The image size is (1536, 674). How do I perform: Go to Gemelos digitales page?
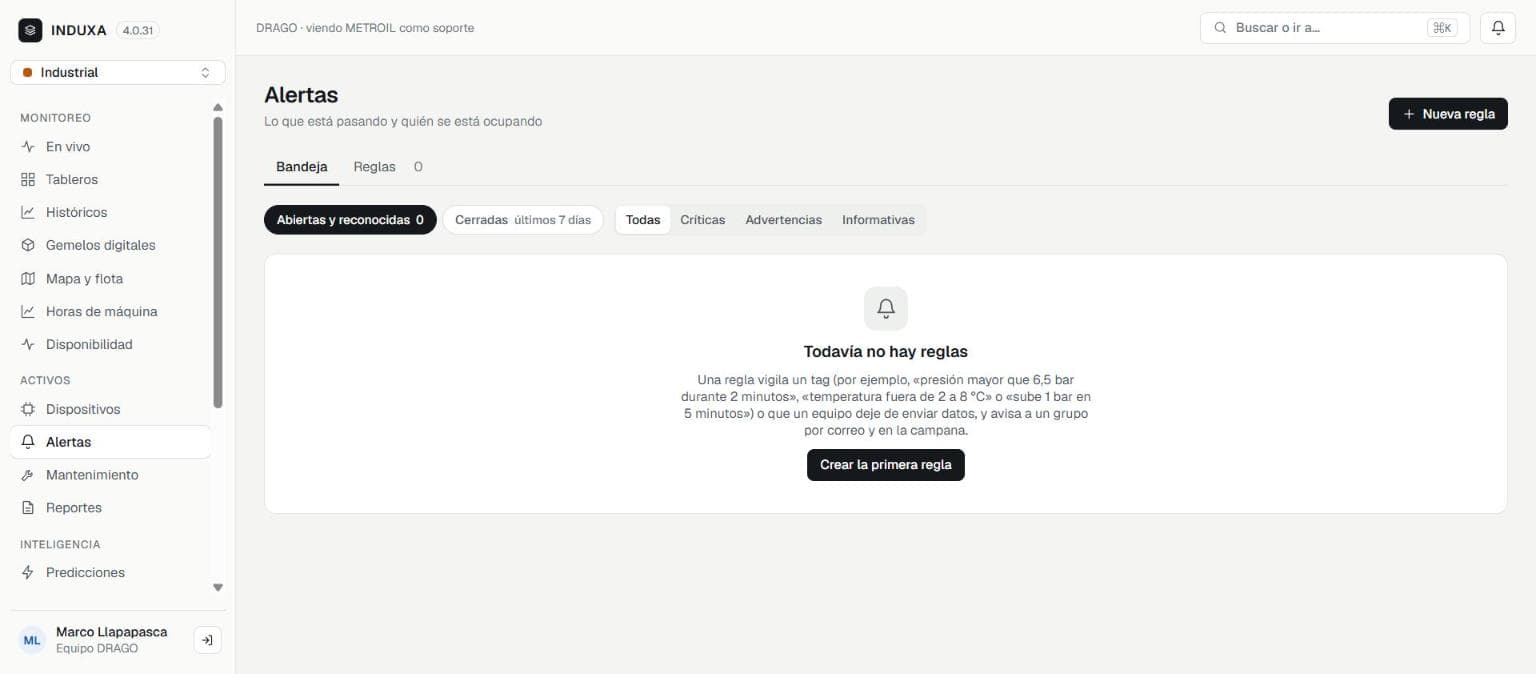point(110,246)
